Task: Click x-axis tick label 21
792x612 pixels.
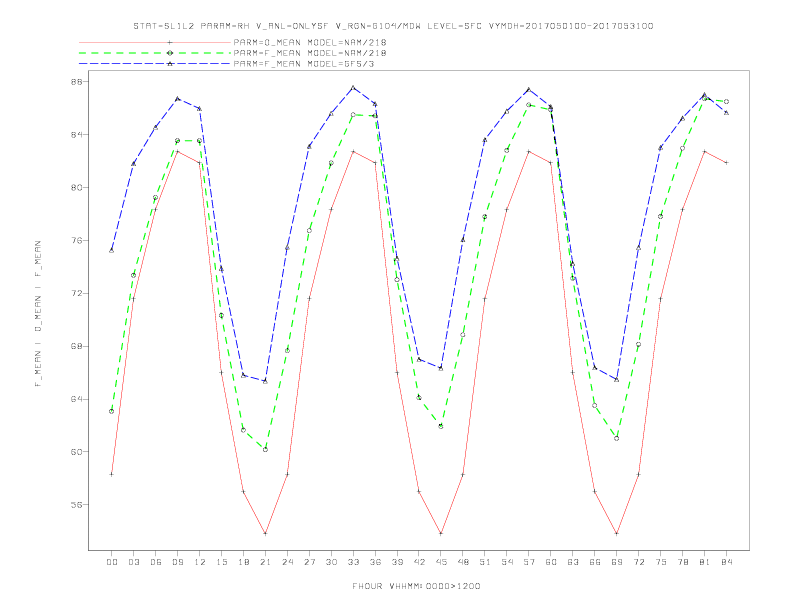Action: 265,562
